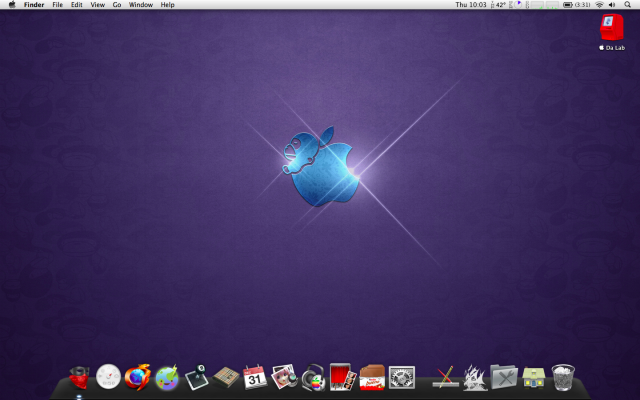Open the System Preferences gear icon in Dock
The height and width of the screenshot is (400, 640).
(402, 377)
